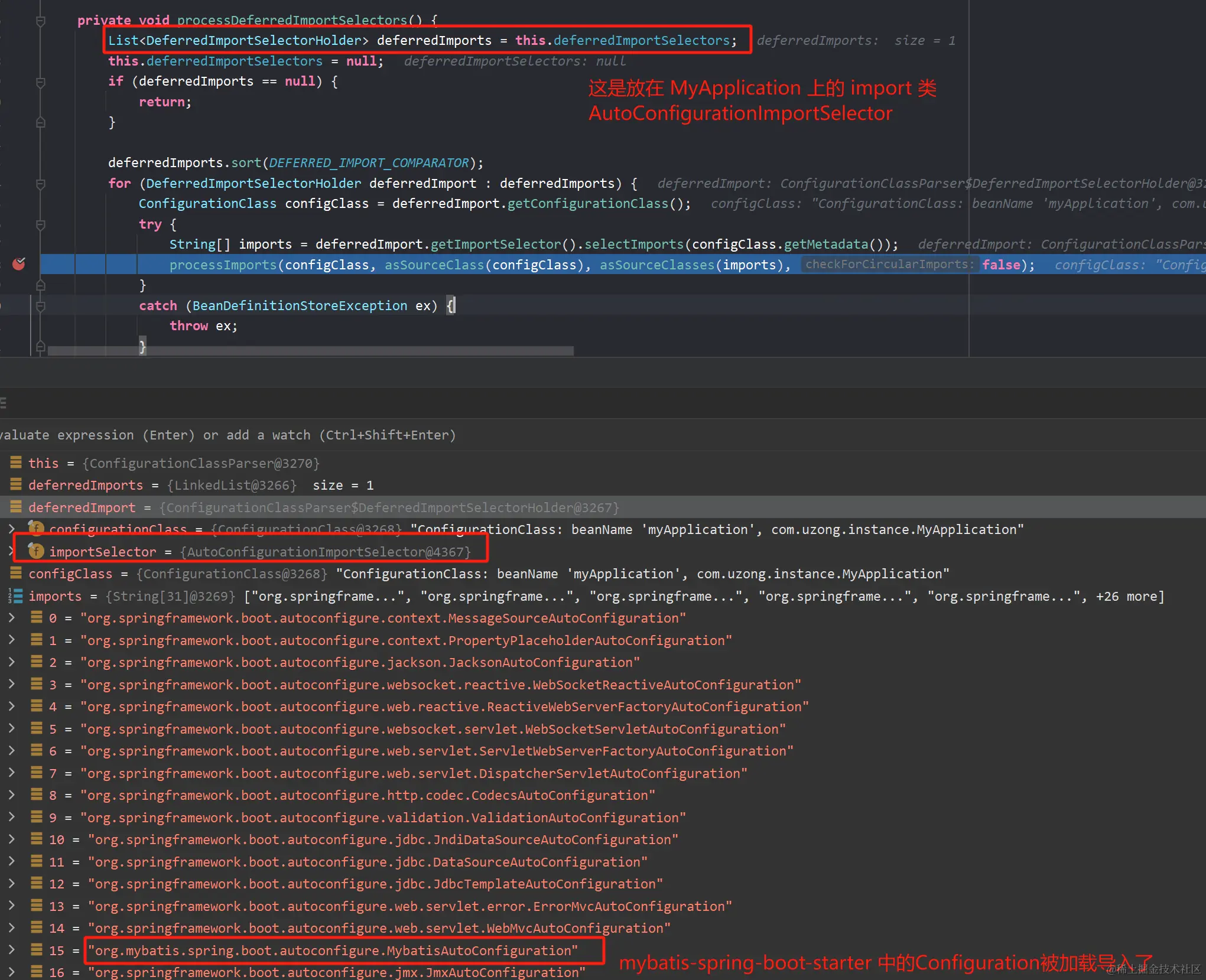
Task: Select the ErrorMvcAutoConfiguration value in row 13
Action: pos(409,906)
